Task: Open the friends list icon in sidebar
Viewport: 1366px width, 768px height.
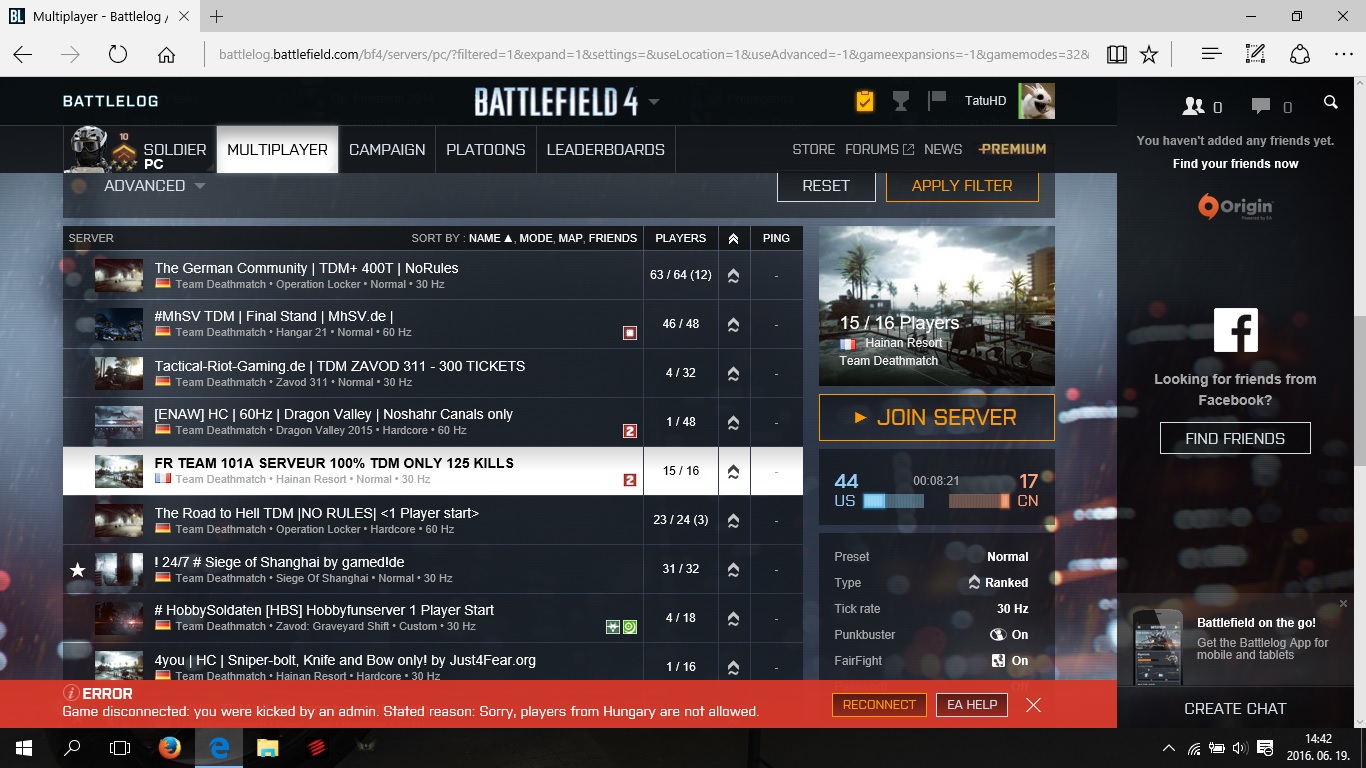Action: (x=1193, y=106)
